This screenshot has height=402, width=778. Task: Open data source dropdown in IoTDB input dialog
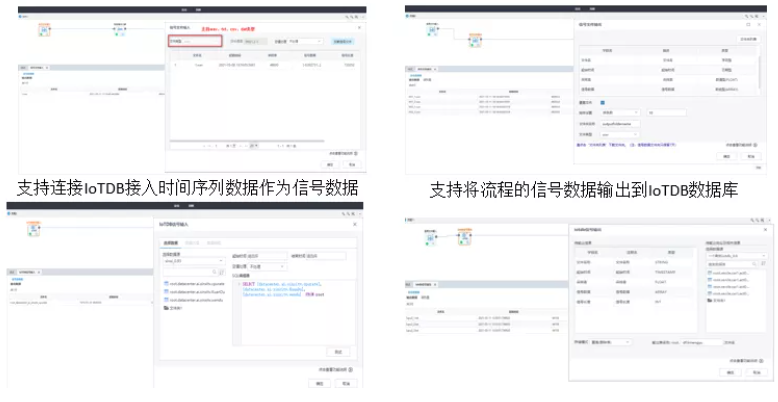pos(194,261)
